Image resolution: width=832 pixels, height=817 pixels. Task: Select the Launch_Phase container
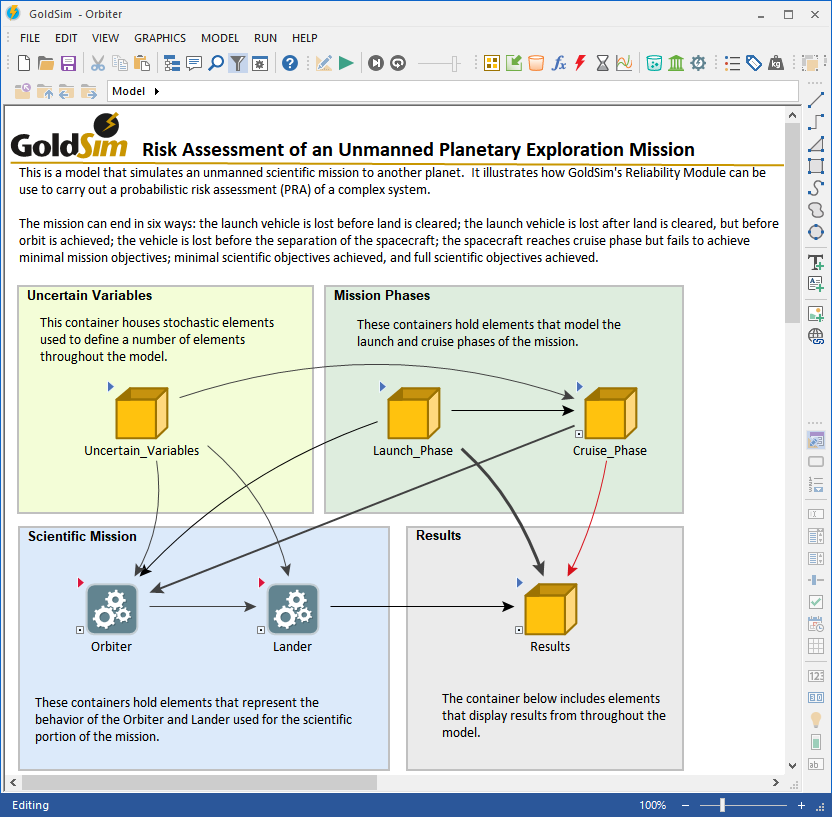pyautogui.click(x=414, y=413)
